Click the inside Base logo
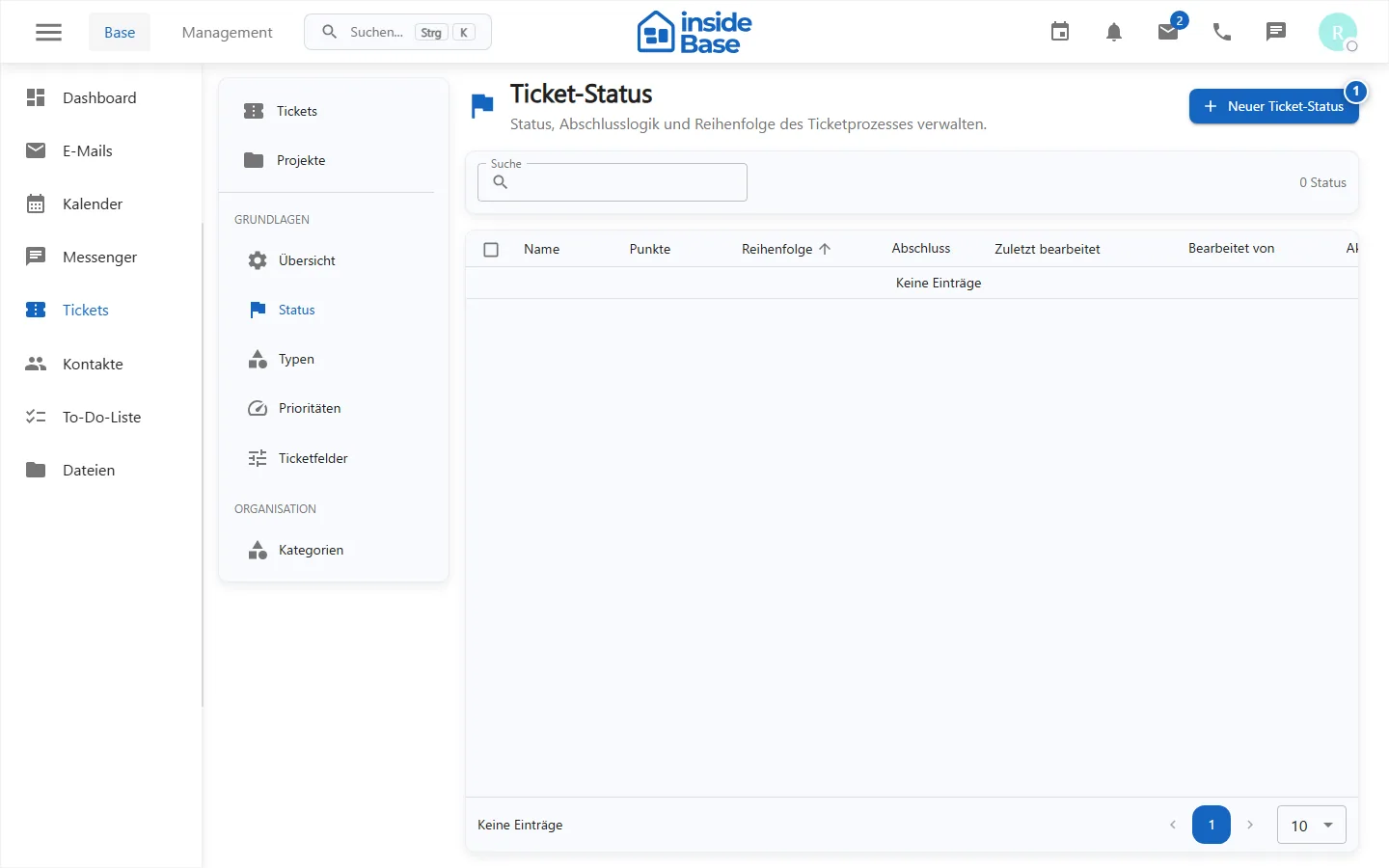Screen dimensions: 1389x868 694,32
